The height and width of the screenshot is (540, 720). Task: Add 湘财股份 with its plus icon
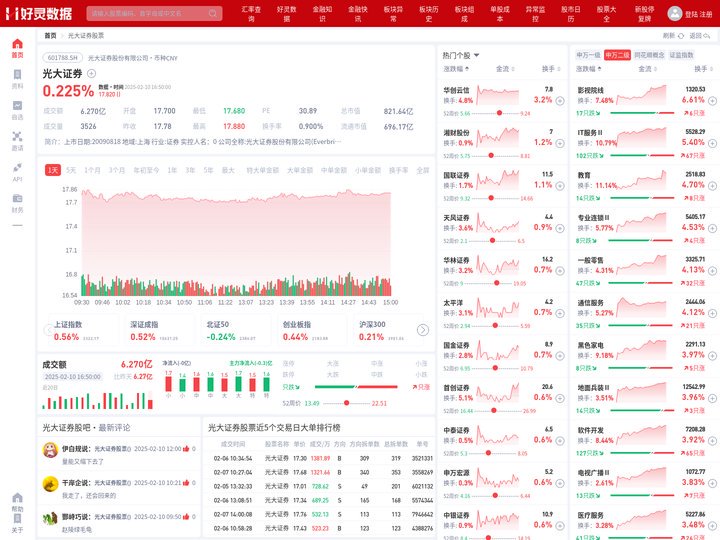pos(560,143)
